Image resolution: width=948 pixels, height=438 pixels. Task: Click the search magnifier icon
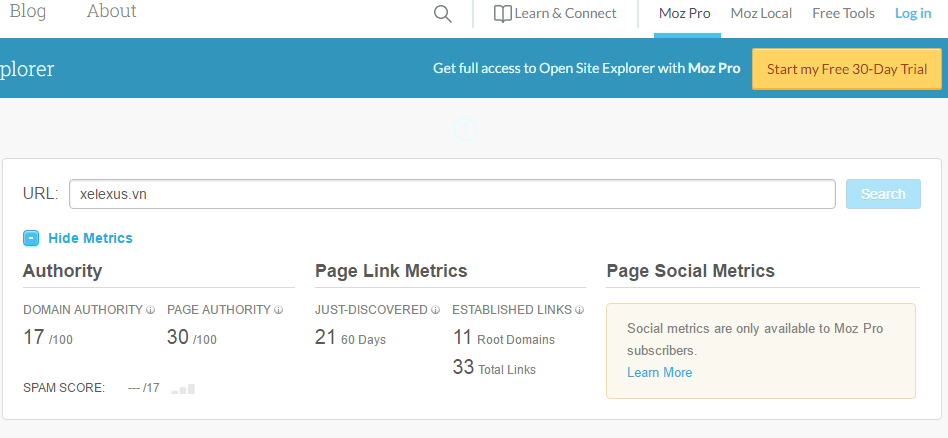coord(443,14)
